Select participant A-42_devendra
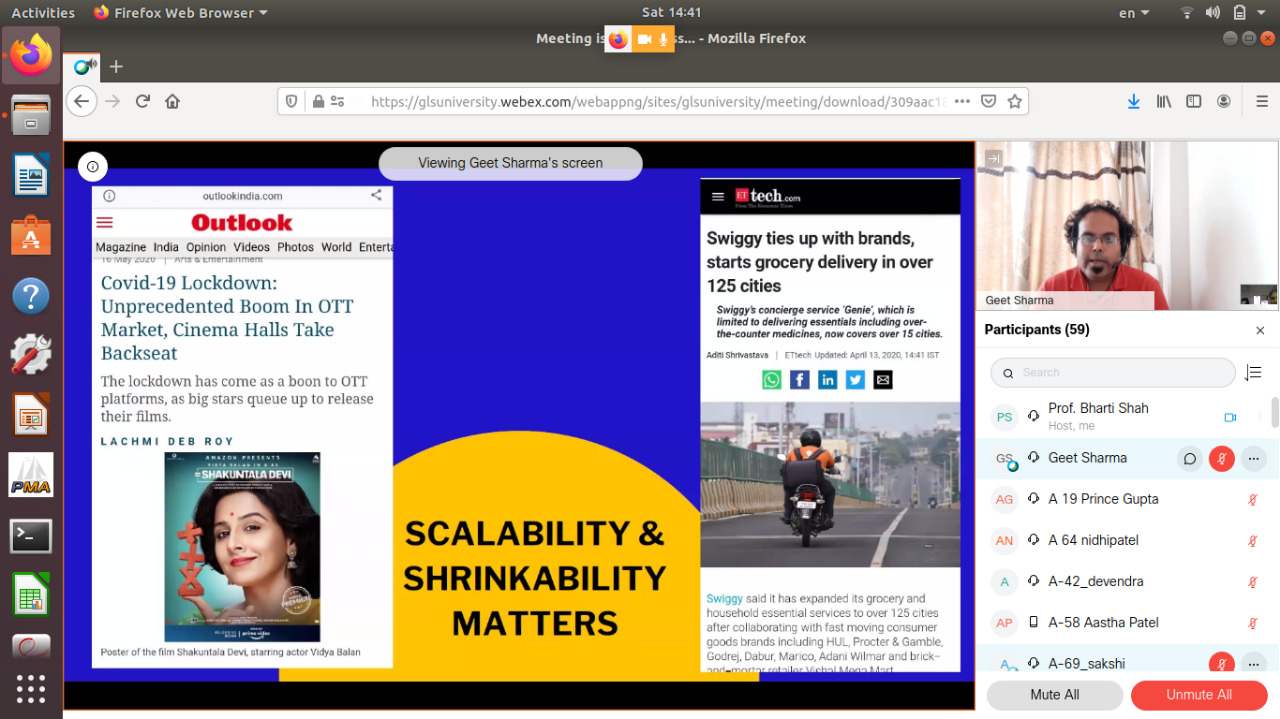 pos(1123,581)
